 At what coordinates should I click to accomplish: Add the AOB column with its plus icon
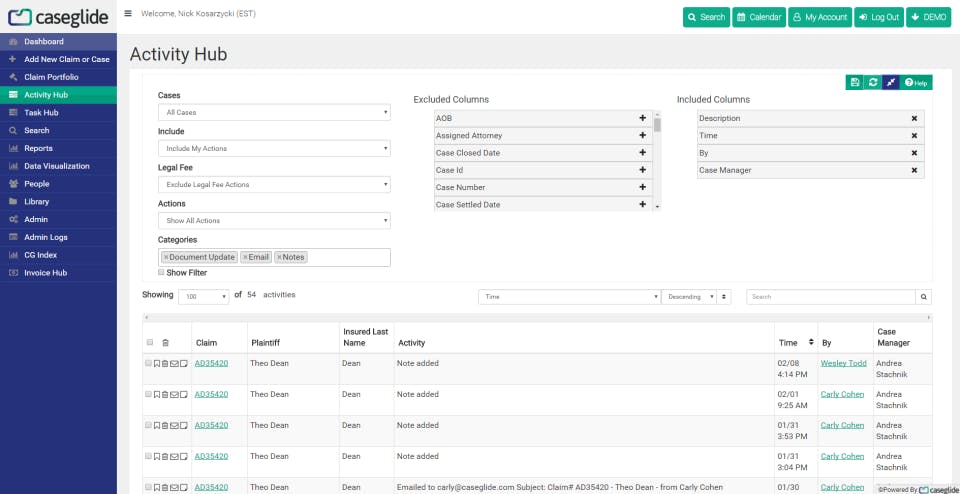(x=642, y=118)
